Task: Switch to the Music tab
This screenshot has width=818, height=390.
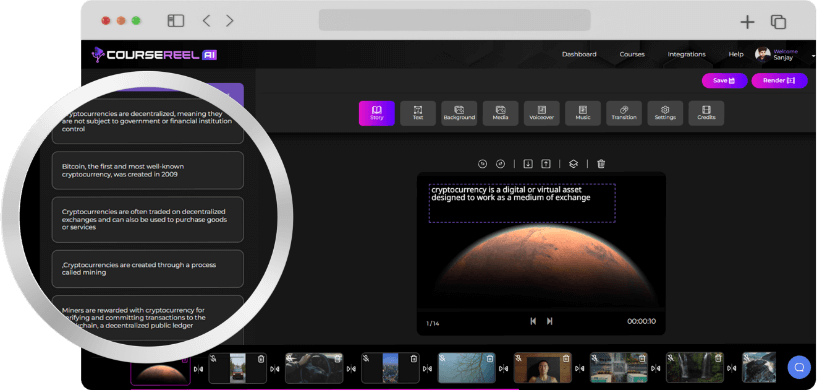Action: 583,113
